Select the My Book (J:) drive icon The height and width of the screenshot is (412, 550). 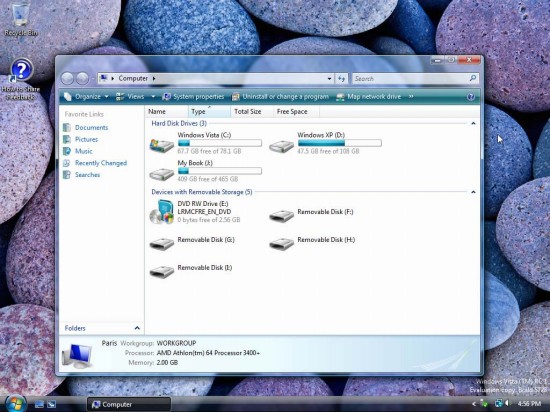pos(162,174)
